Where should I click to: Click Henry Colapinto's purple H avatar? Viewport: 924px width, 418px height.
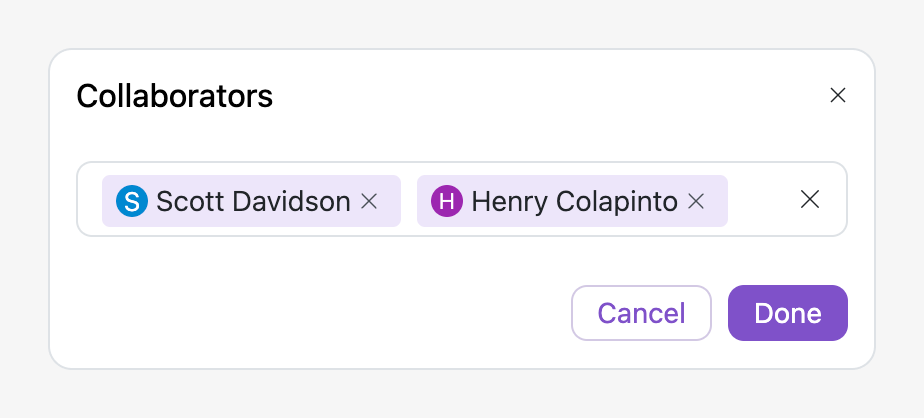click(x=446, y=201)
